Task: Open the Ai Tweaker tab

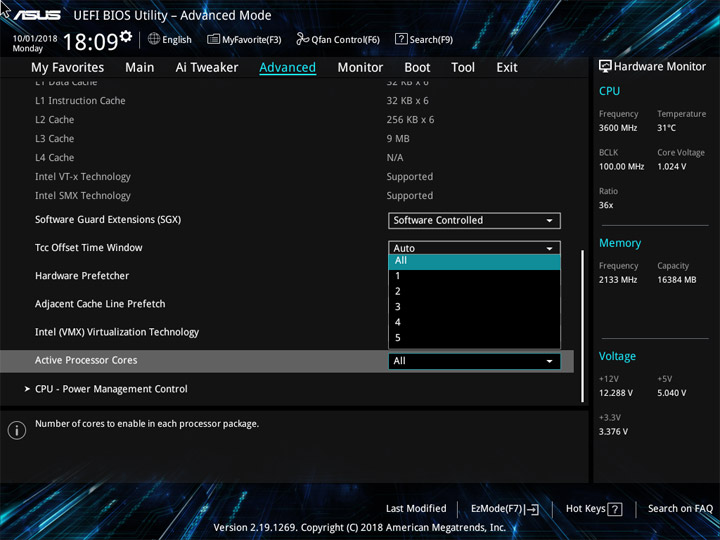Action: [207, 68]
